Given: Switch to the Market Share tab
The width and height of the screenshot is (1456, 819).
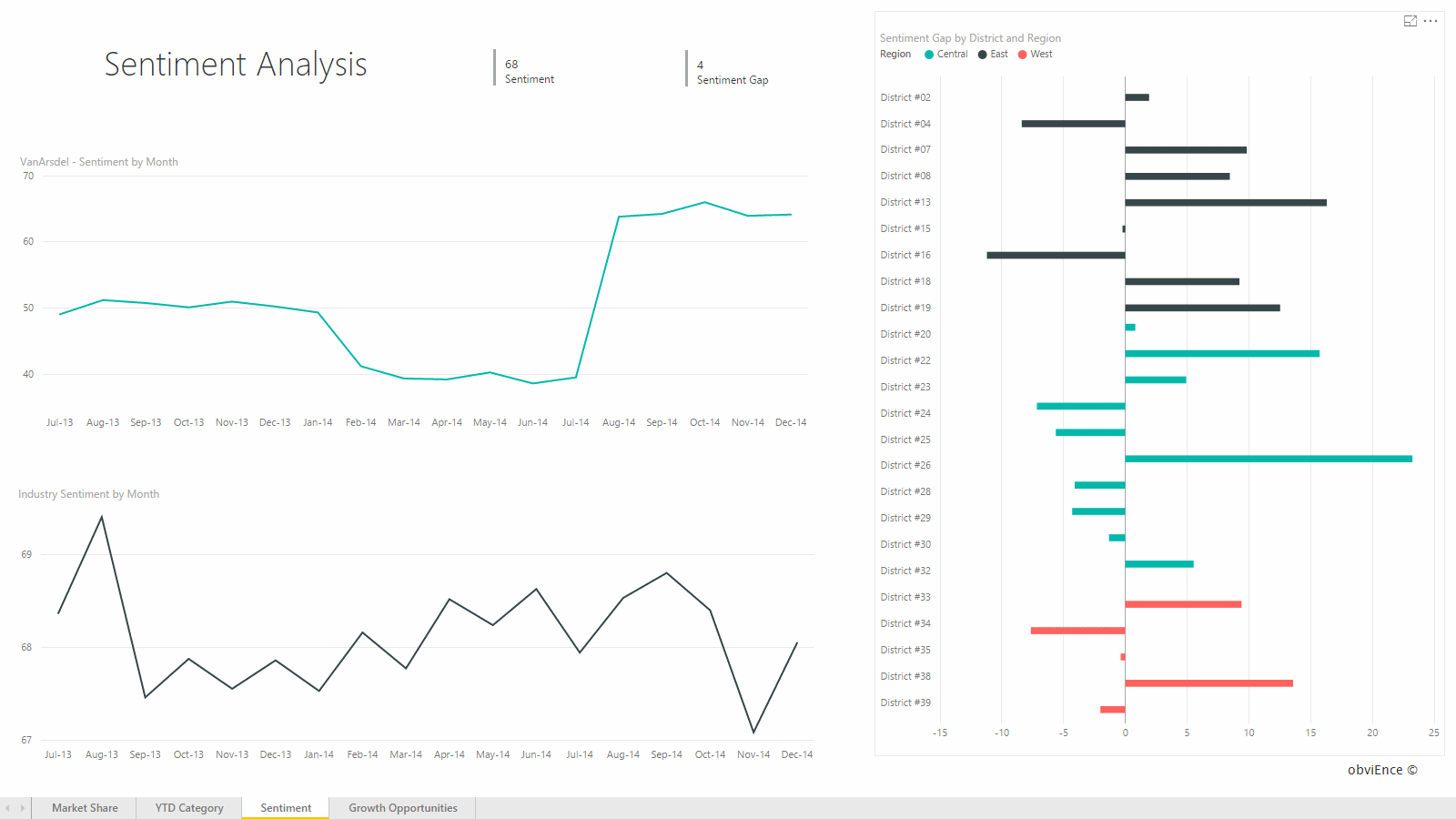Looking at the screenshot, I should coord(85,808).
